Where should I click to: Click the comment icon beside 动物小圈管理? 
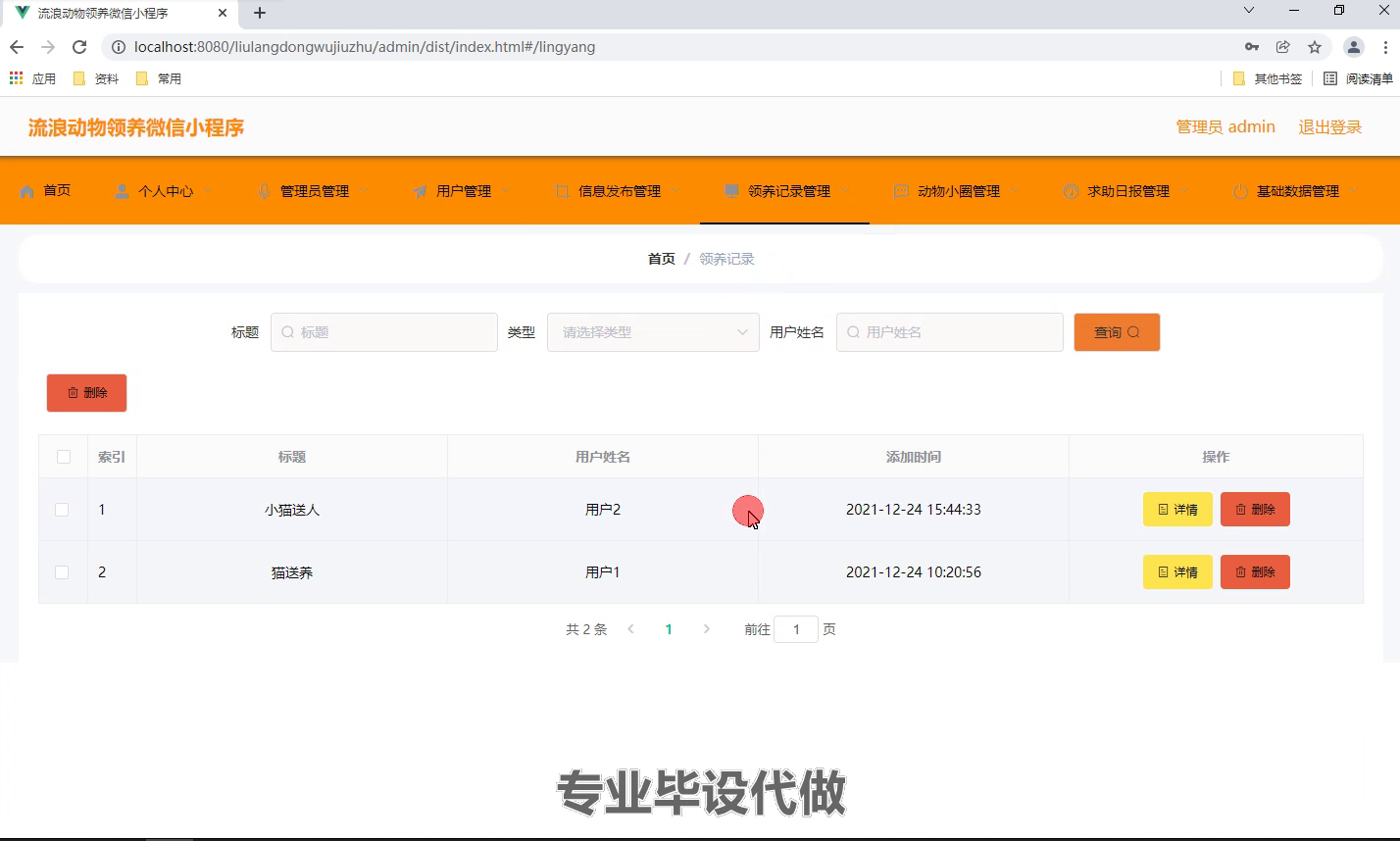pos(901,191)
